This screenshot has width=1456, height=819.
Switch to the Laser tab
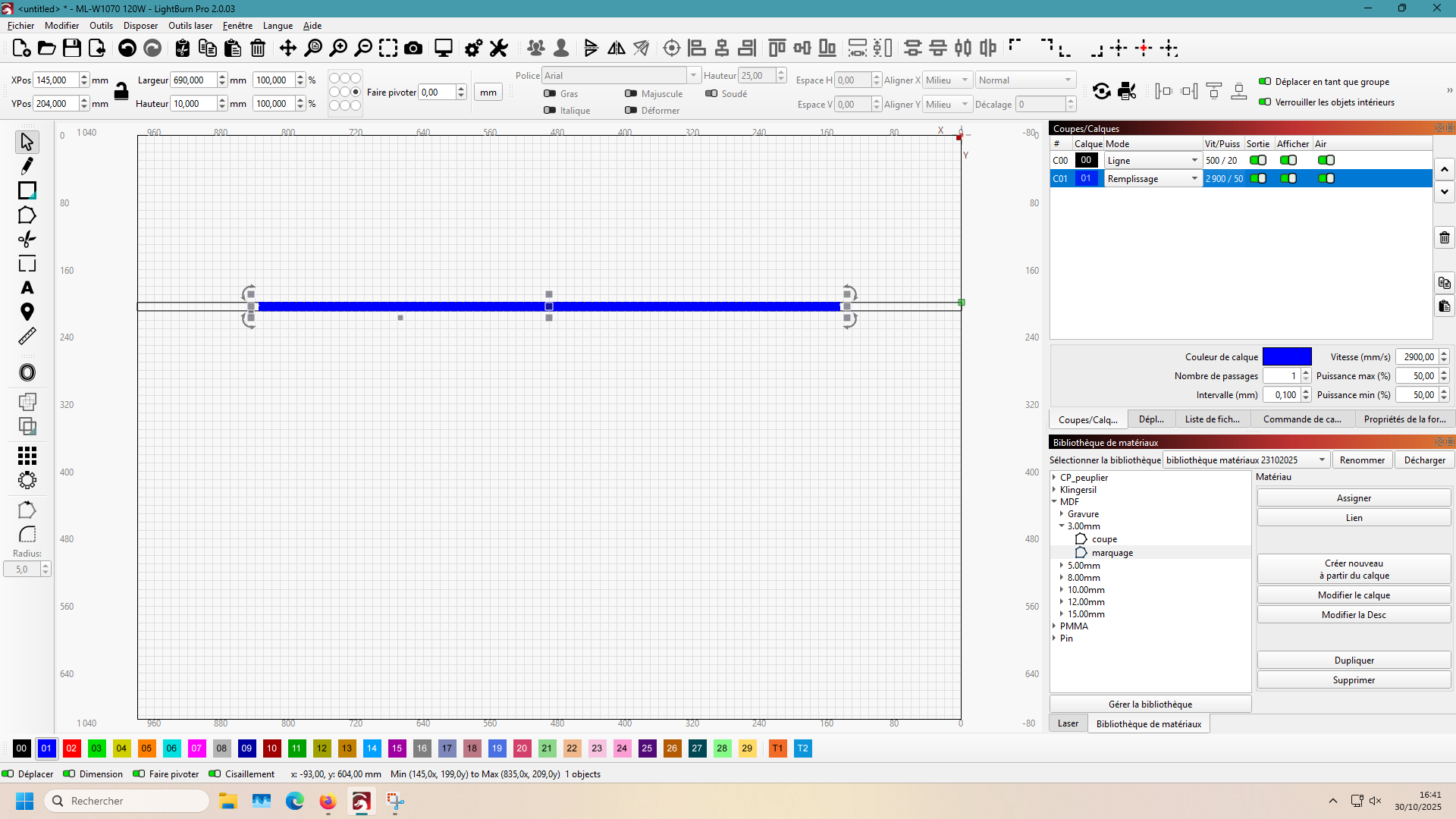[1068, 723]
